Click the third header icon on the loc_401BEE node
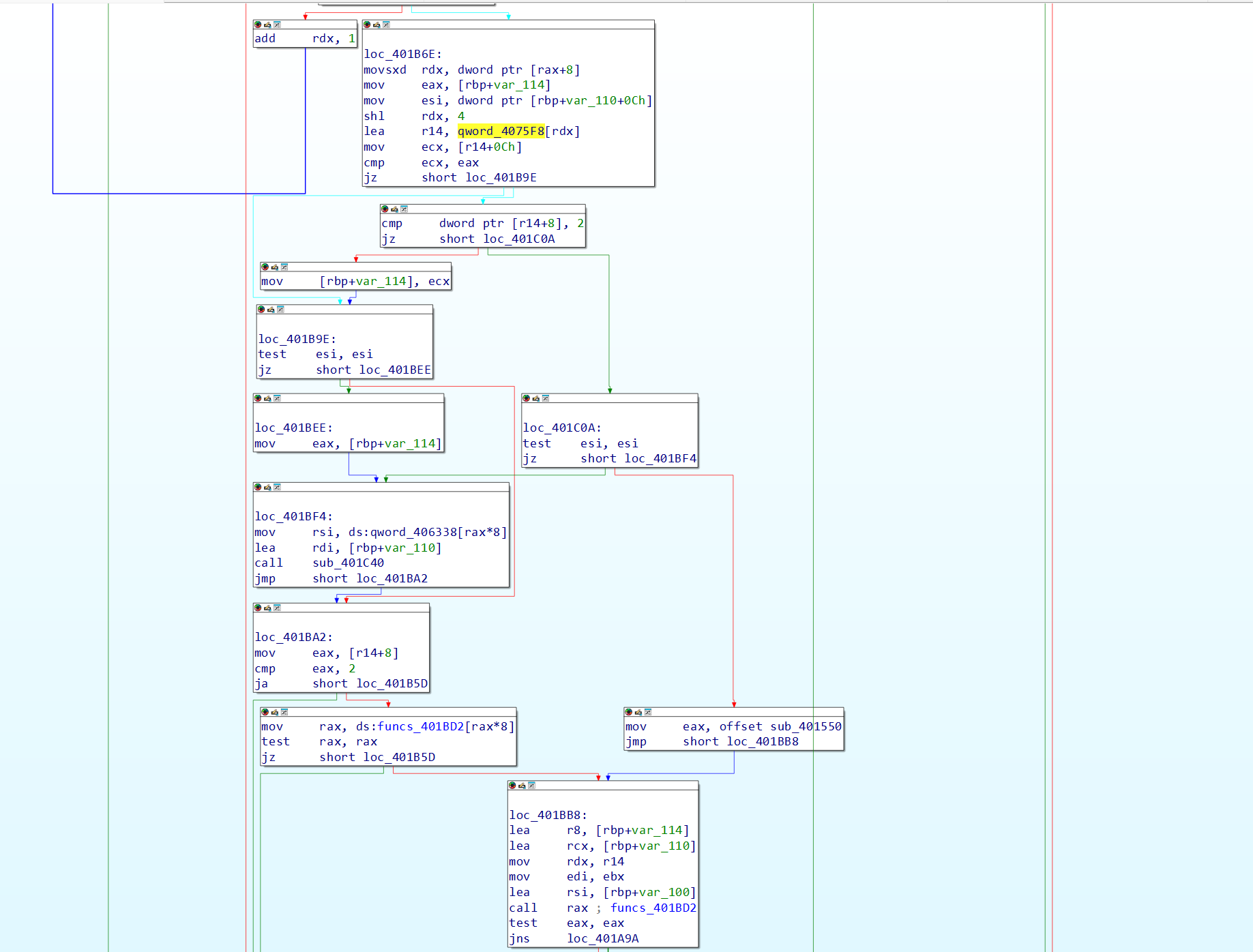The width and height of the screenshot is (1253, 952). click(x=277, y=398)
